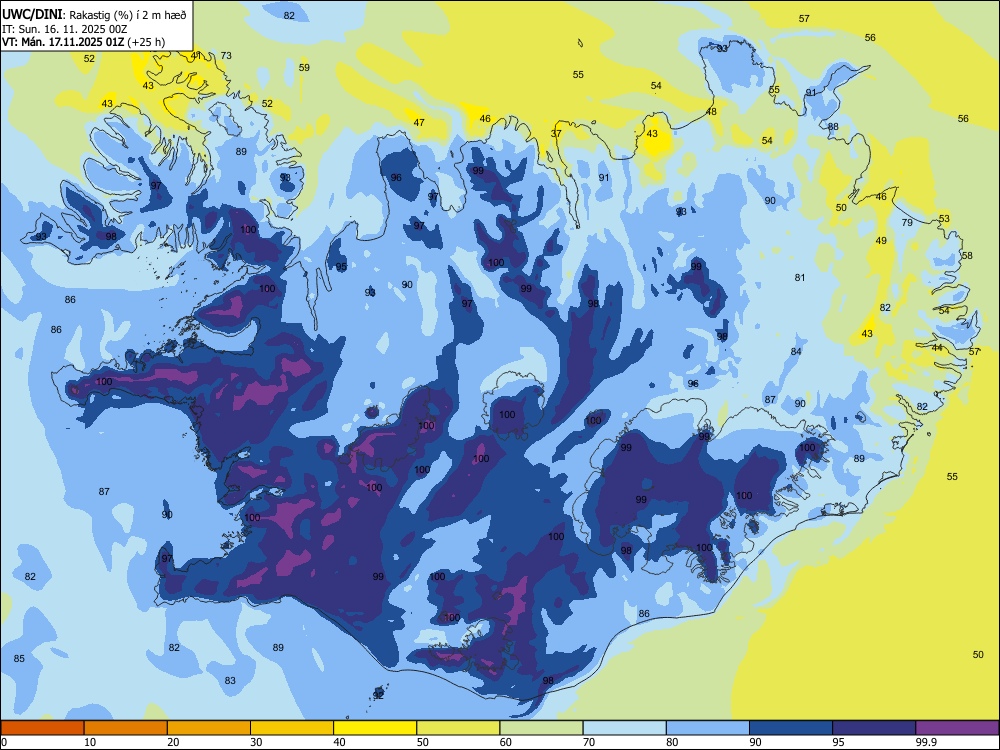Click the humidity value '59' on the map
This screenshot has width=1000, height=750.
pos(304,67)
